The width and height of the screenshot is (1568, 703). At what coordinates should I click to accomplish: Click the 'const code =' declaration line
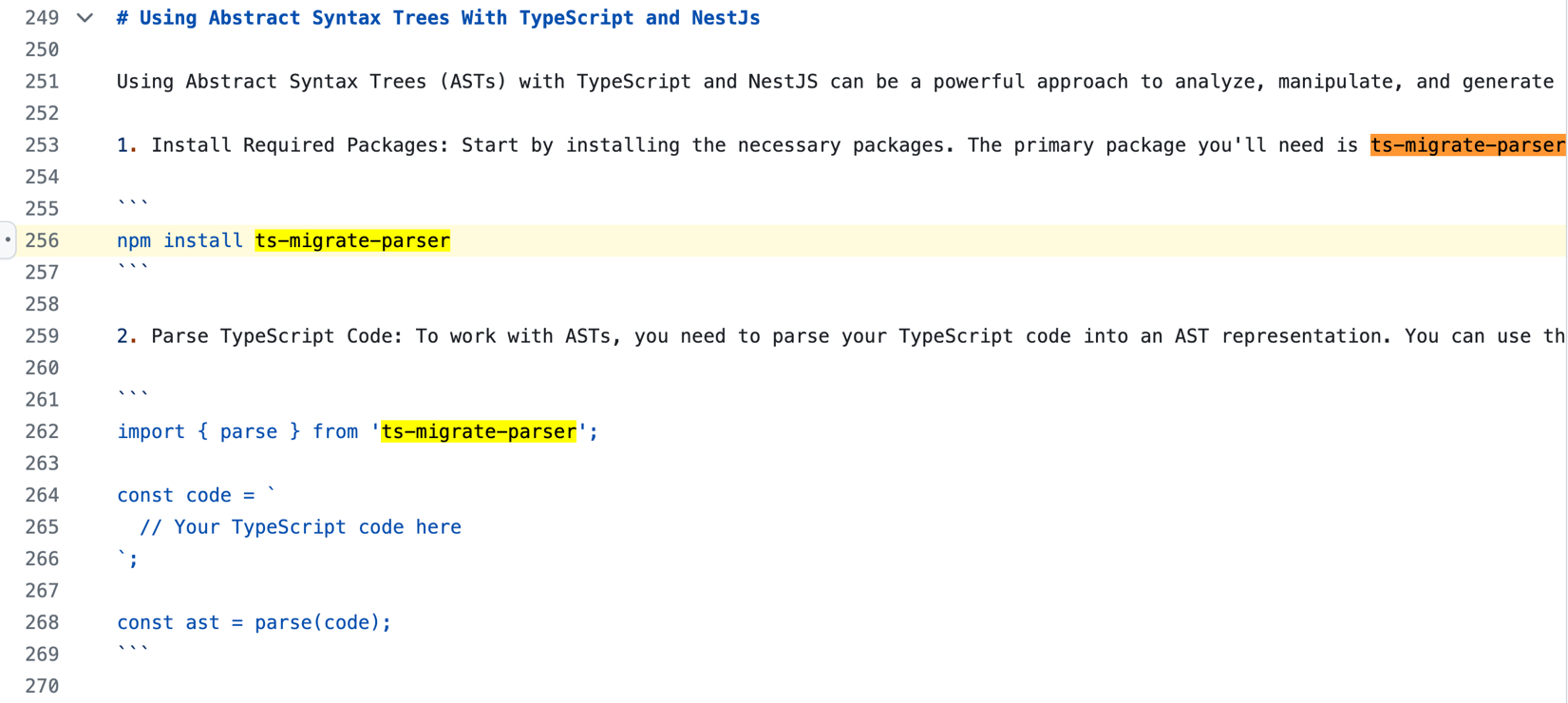pyautogui.click(x=186, y=495)
